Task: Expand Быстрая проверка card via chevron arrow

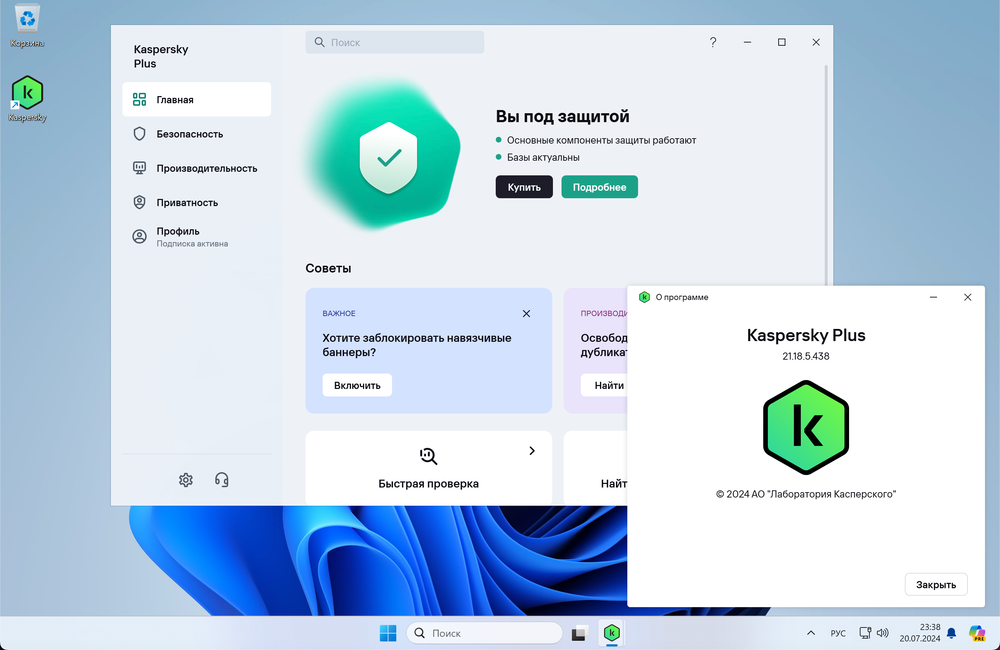Action: point(532,450)
